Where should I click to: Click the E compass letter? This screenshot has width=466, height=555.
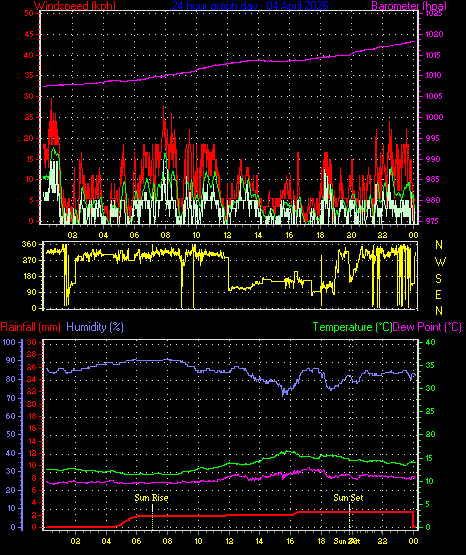coord(438,295)
